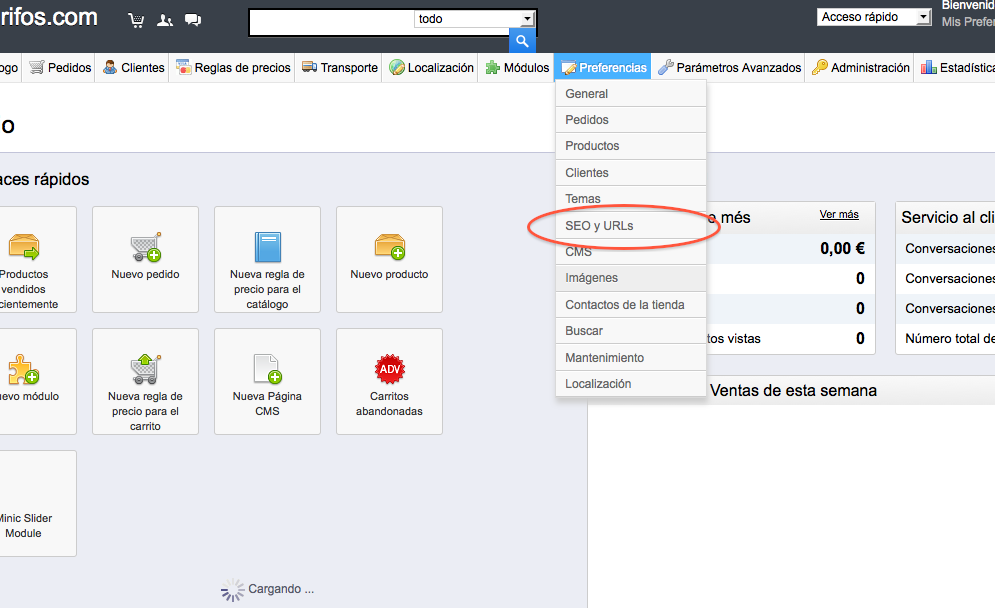Open the messages speech bubble icon
Image resolution: width=995 pixels, height=608 pixels.
193,20
